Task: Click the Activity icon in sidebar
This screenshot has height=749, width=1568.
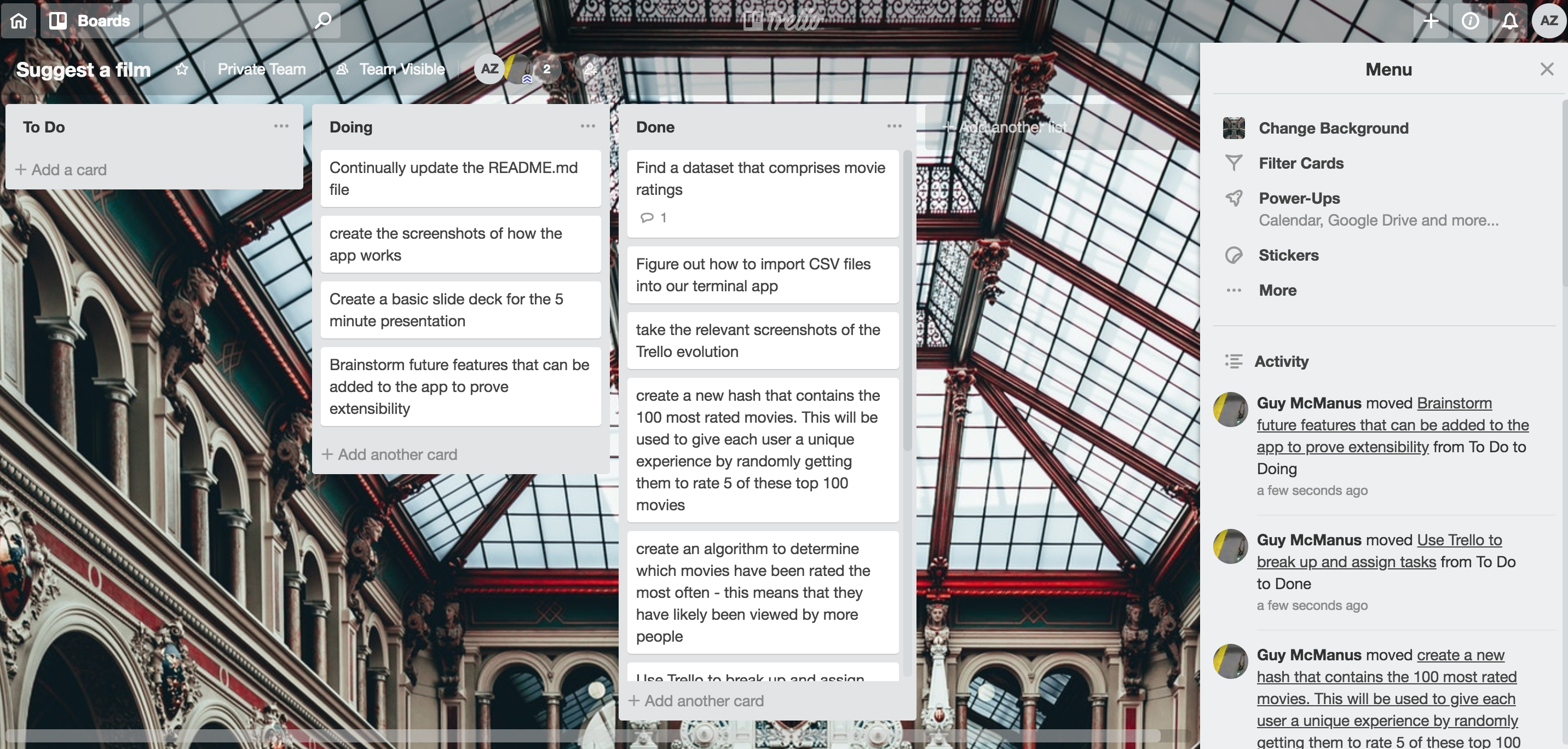Action: [1234, 361]
